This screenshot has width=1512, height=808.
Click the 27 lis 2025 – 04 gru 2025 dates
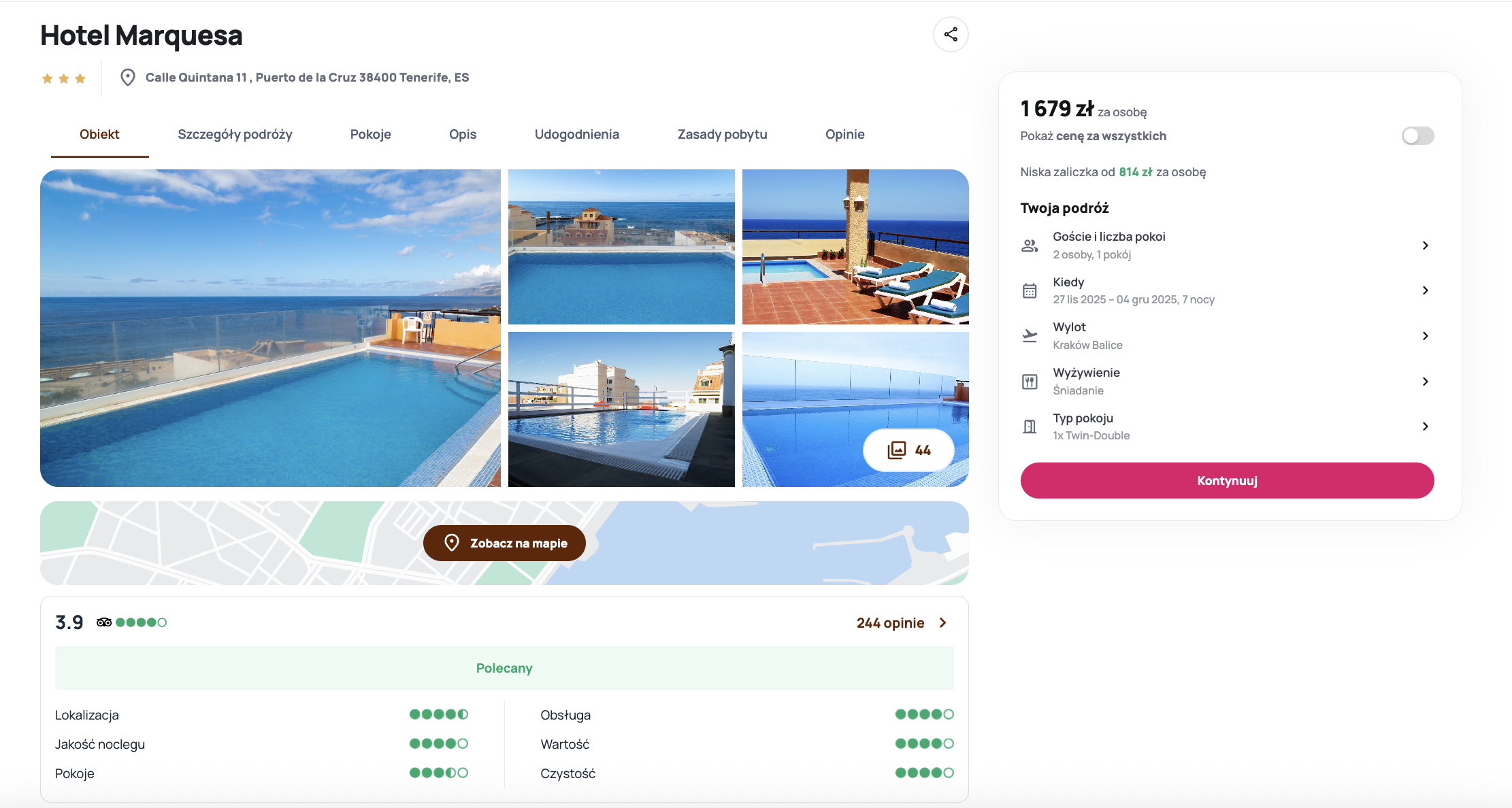tap(1134, 300)
